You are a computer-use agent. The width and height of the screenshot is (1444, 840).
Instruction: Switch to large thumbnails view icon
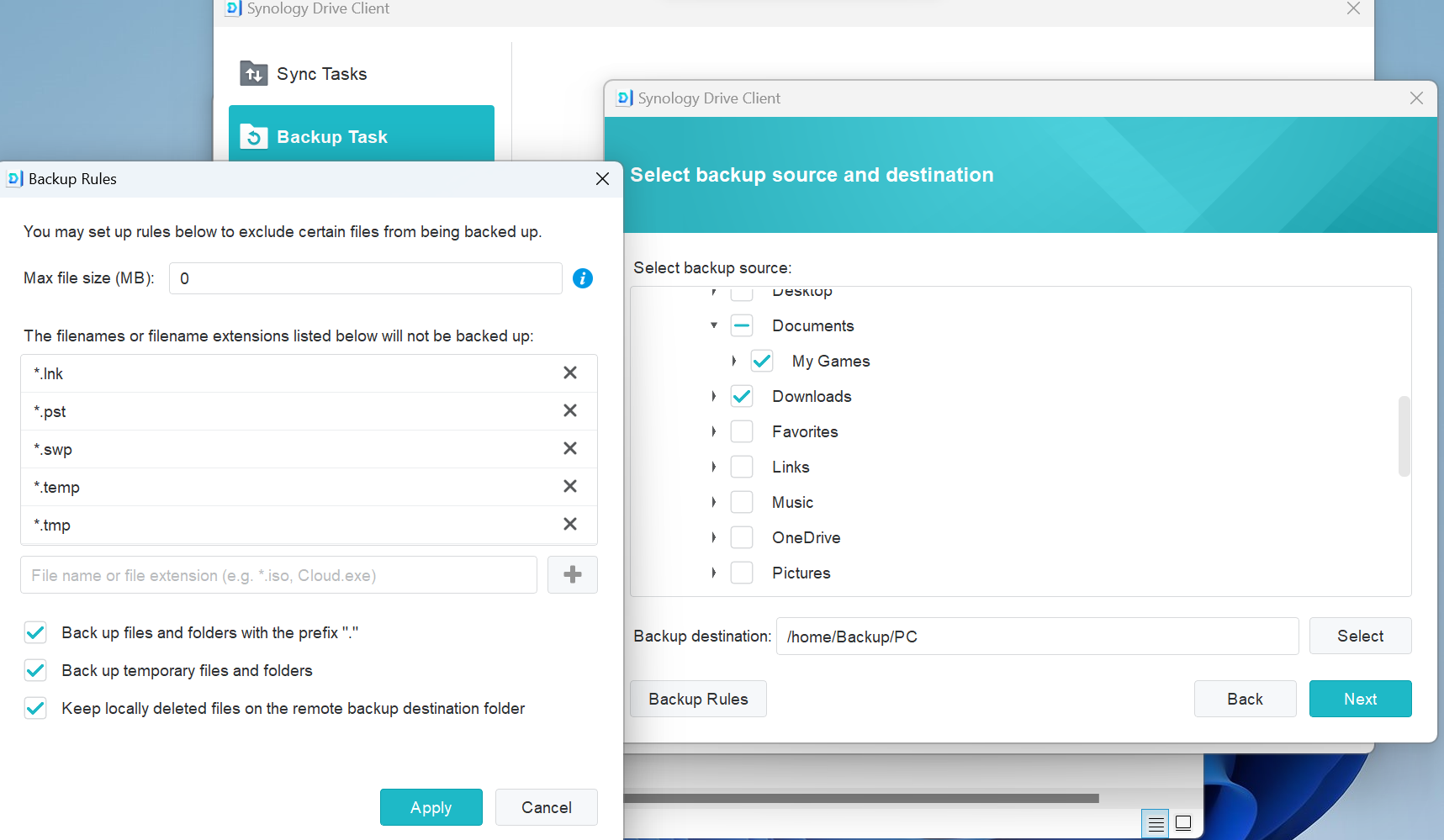click(1183, 823)
